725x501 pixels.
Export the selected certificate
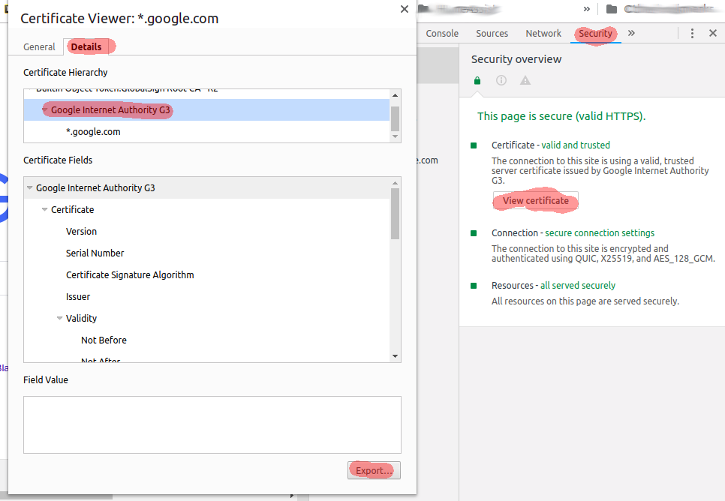(374, 470)
